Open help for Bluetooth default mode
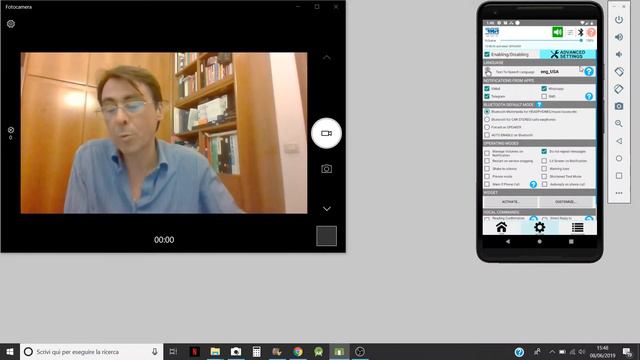640x360 pixels. [x=539, y=104]
